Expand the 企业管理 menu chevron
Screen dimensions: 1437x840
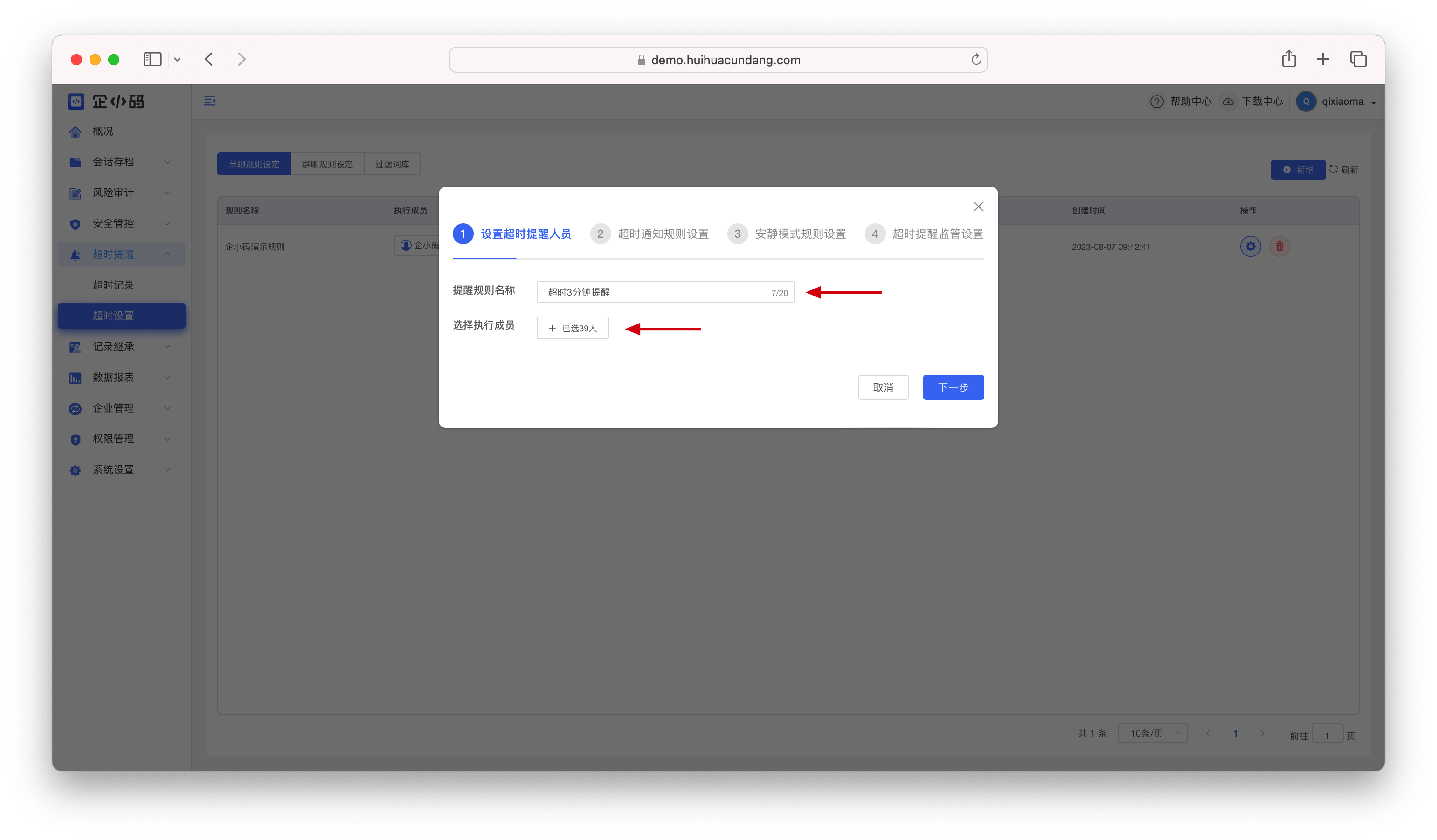click(x=168, y=408)
